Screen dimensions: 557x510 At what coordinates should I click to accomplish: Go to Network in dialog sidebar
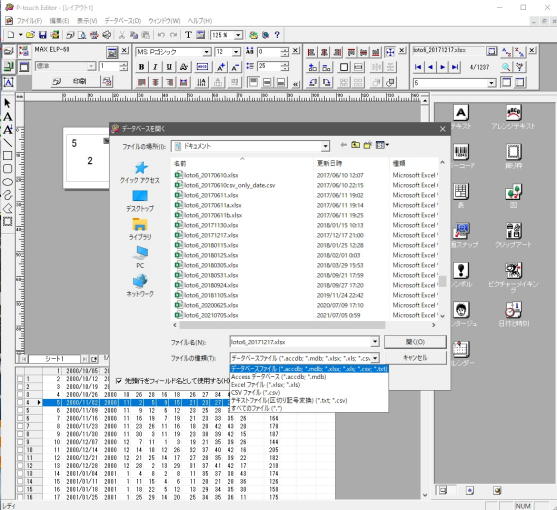[140, 286]
